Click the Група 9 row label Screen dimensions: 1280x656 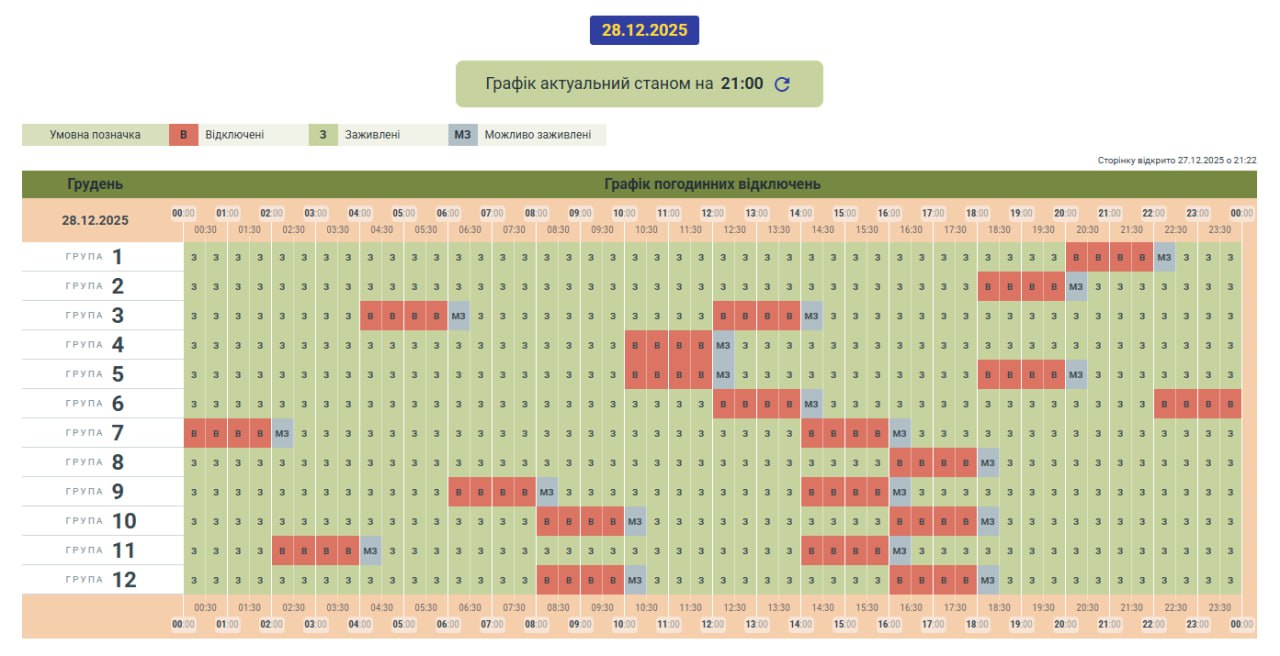coord(95,492)
